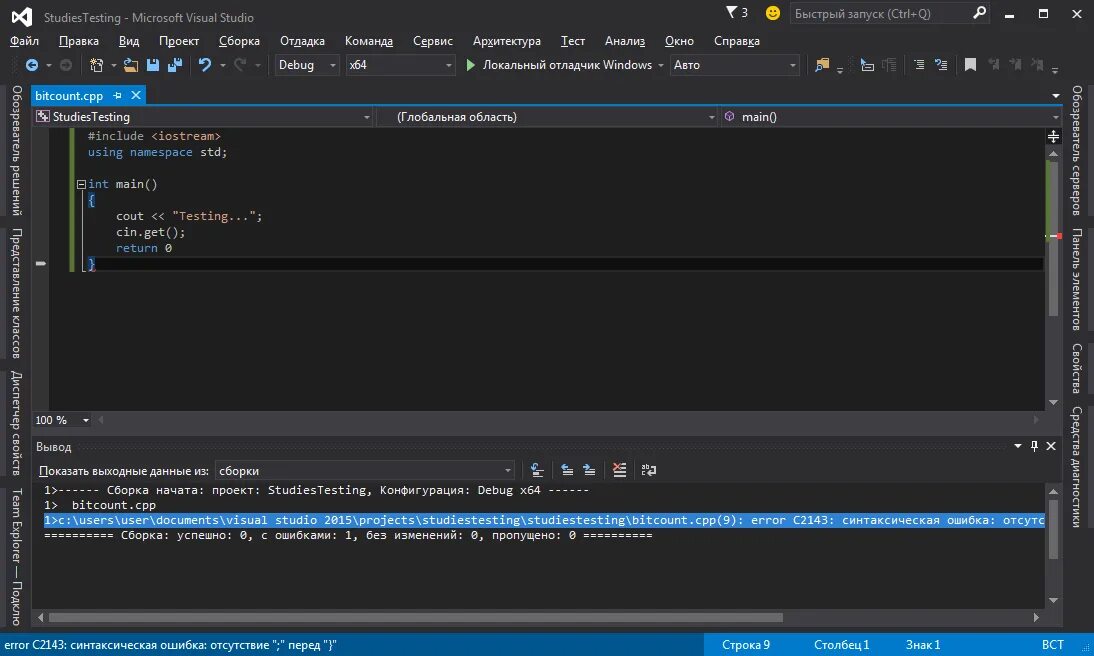Image resolution: width=1094 pixels, height=656 pixels.
Task: Open the Output source dropdown showing сборки
Action: coord(365,471)
